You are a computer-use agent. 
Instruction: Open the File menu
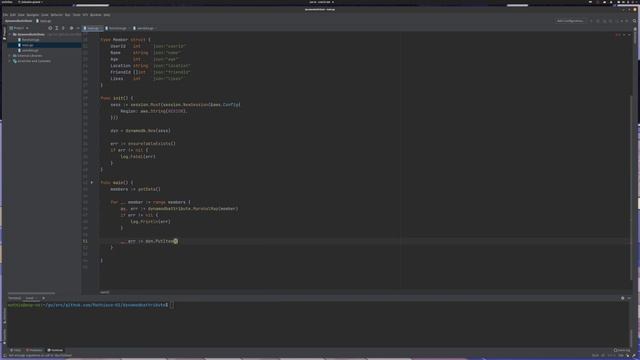pyautogui.click(x=5, y=15)
